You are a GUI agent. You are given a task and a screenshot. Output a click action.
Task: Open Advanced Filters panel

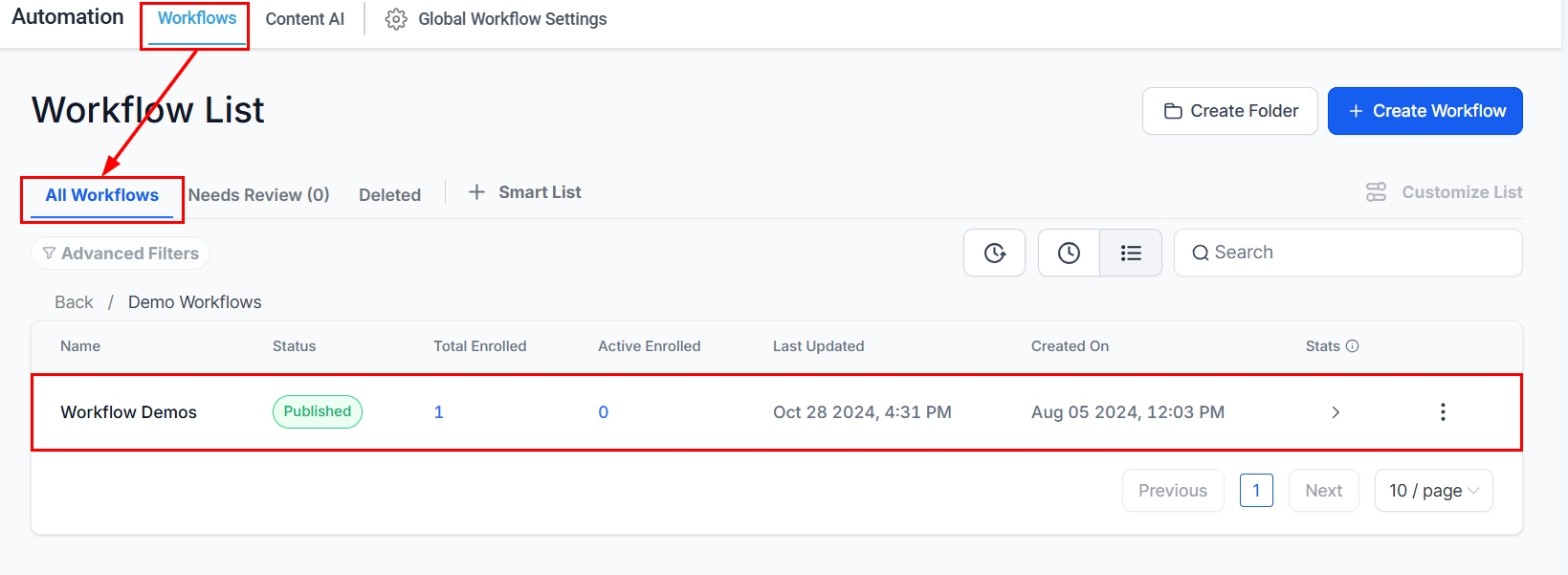tap(121, 254)
